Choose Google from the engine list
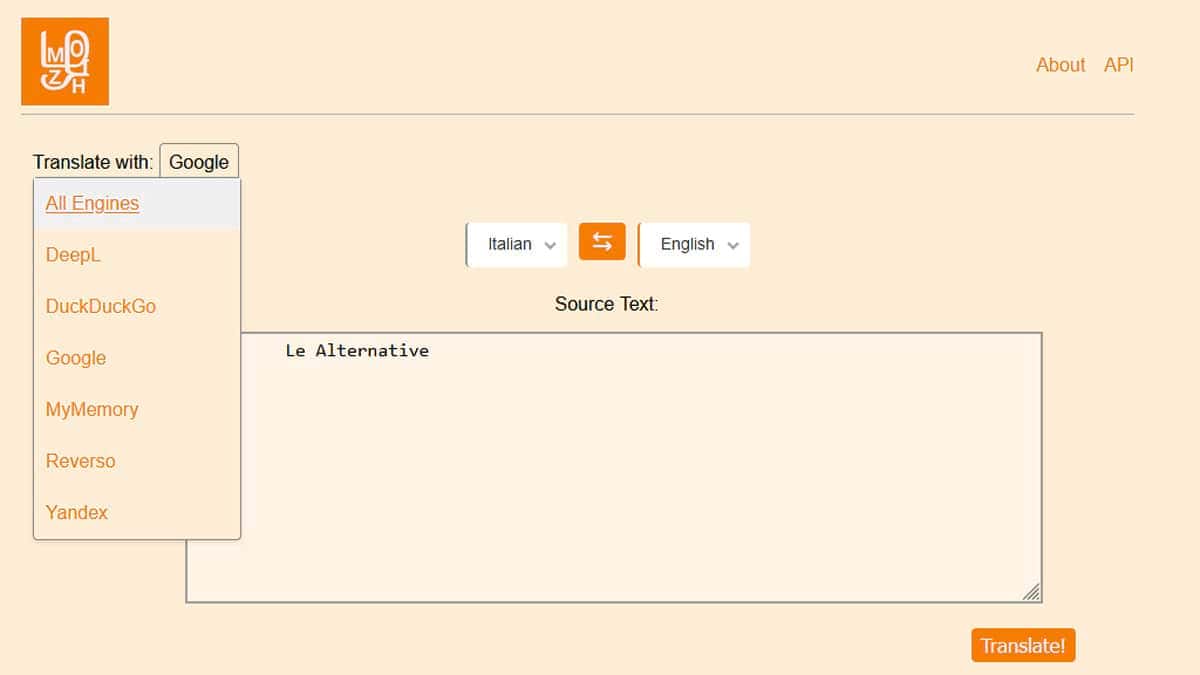The image size is (1200, 675). [75, 358]
